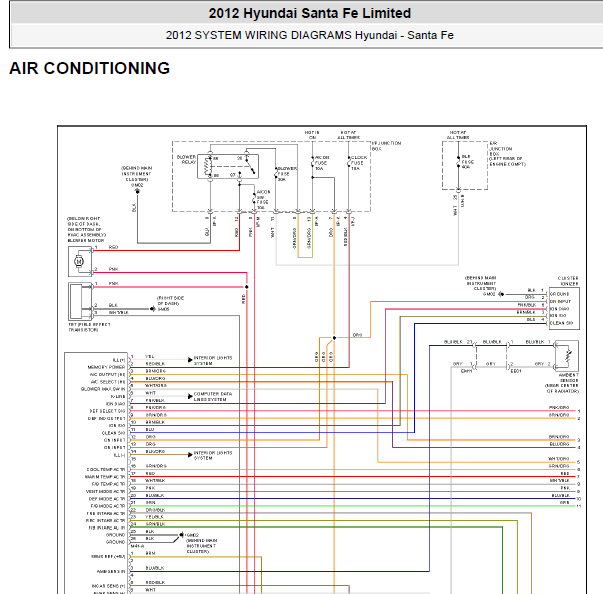Click the 'BLOWER RELAY' label
Screen dimensions: 603x594
pyautogui.click(x=187, y=160)
